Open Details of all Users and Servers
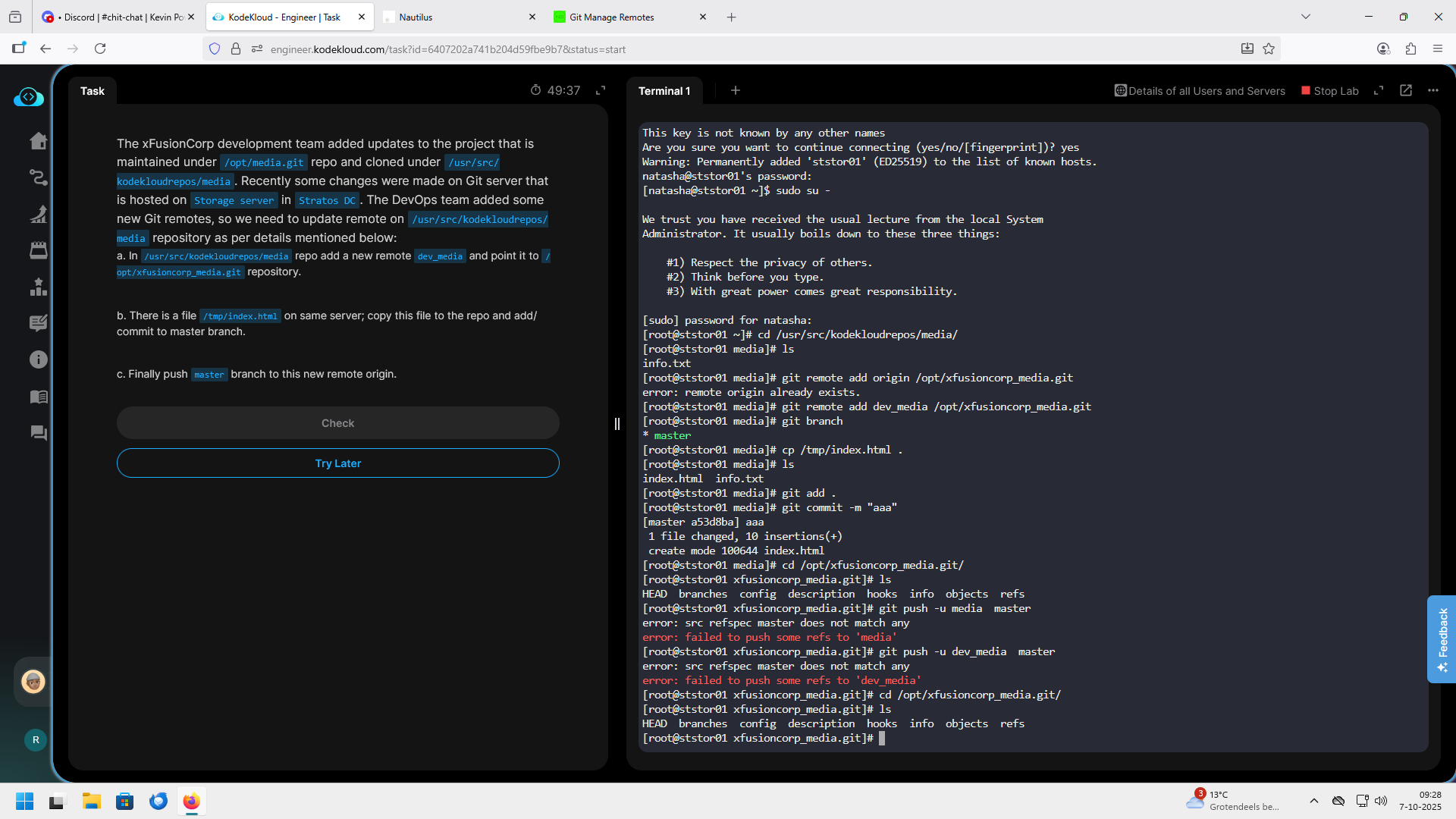The width and height of the screenshot is (1456, 819). (1200, 91)
